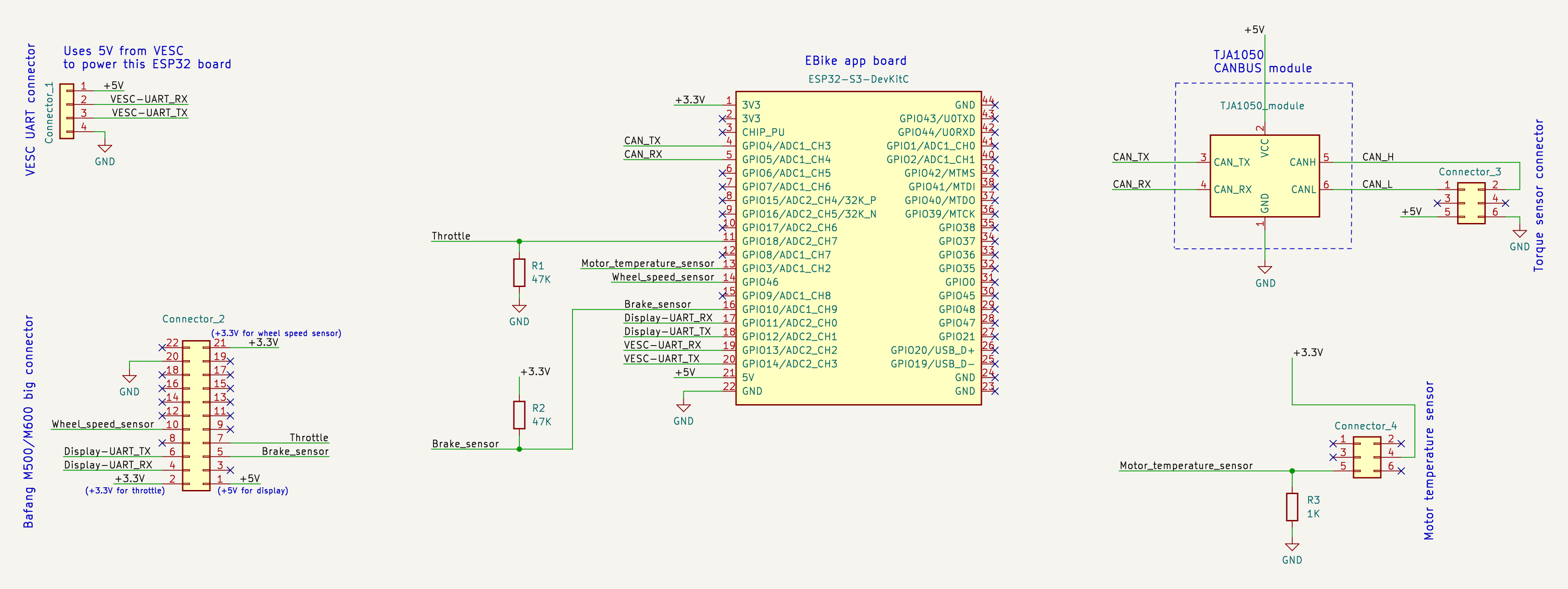Select the Connector_1 four-pin header symbol

pyautogui.click(x=66, y=111)
